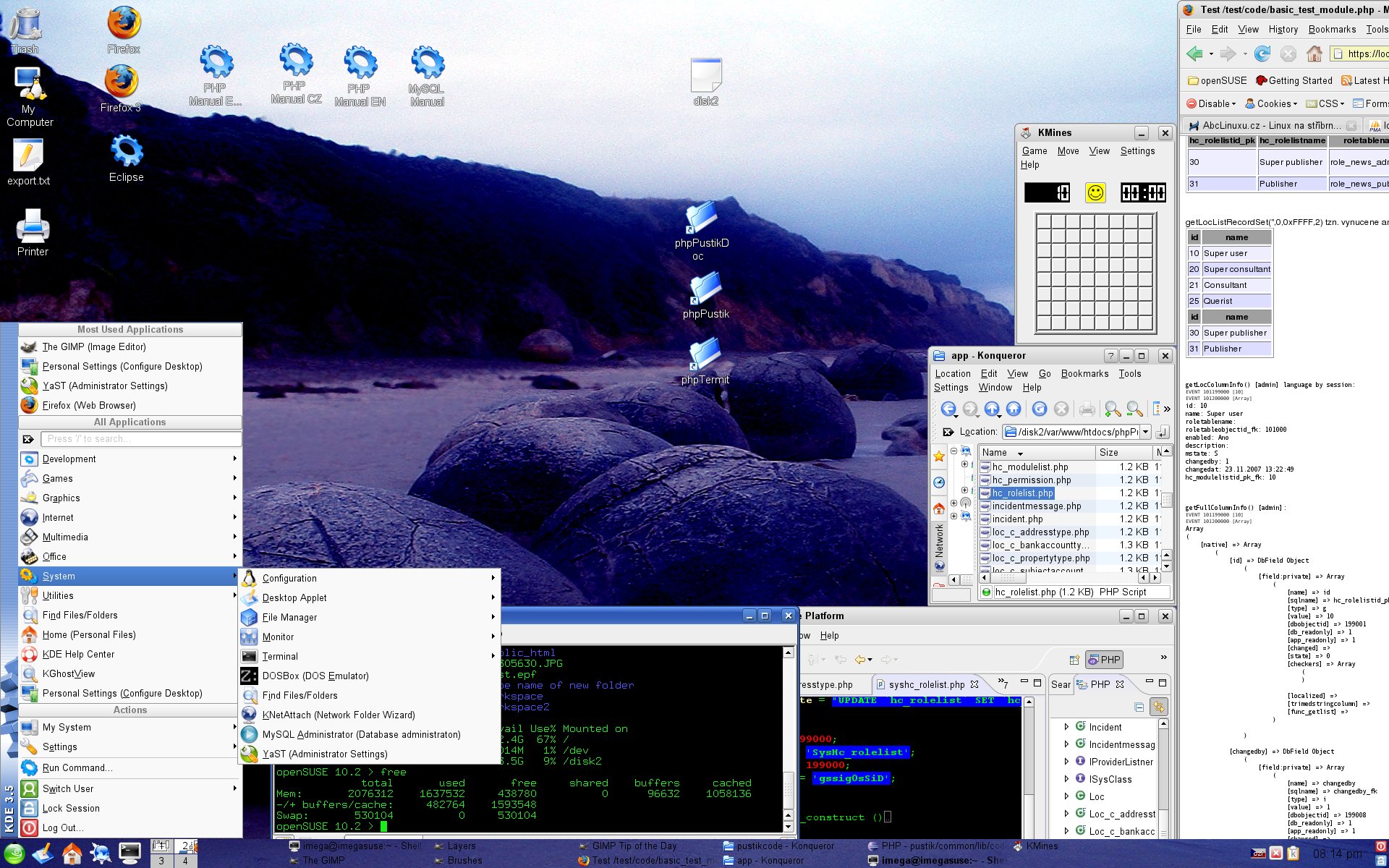This screenshot has height=868, width=1389.
Task: Click the top-left square of the KMines grid
Action: point(1044,222)
